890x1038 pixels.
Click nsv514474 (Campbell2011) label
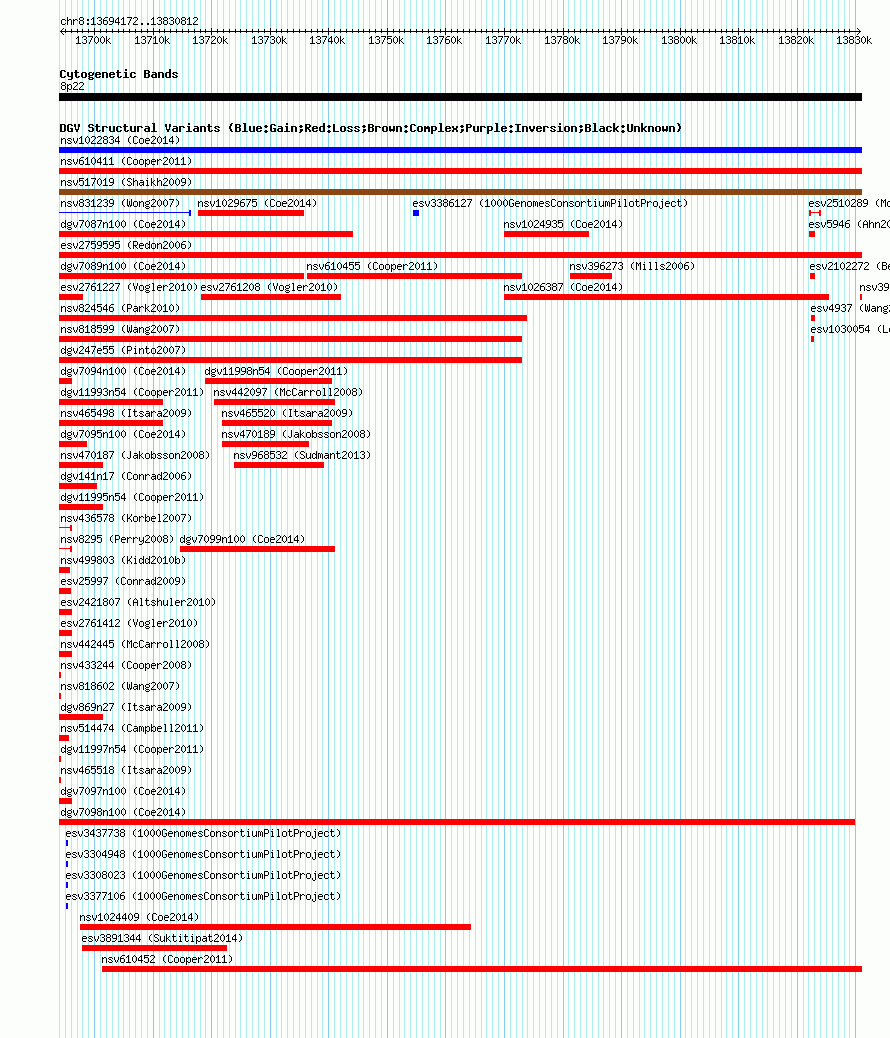point(132,728)
